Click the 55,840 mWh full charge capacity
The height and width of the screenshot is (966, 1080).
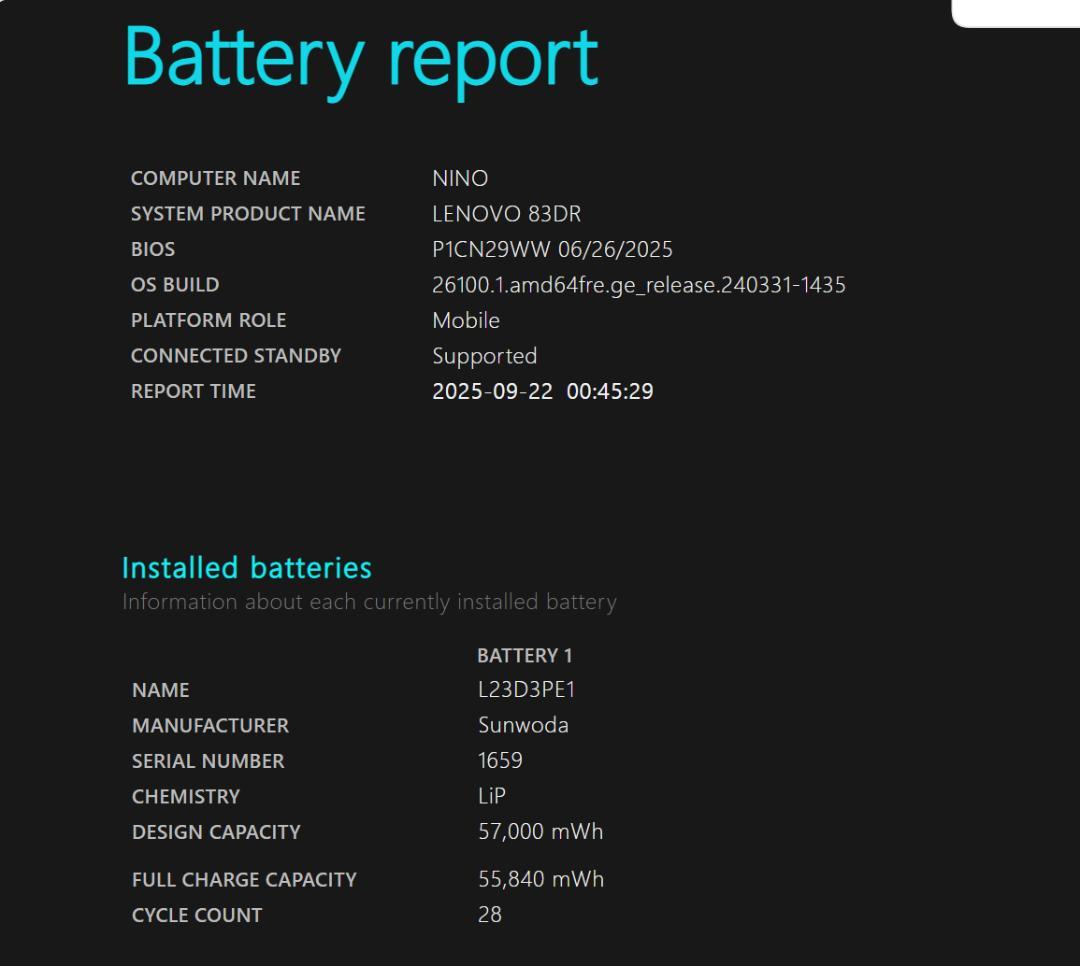coord(541,879)
